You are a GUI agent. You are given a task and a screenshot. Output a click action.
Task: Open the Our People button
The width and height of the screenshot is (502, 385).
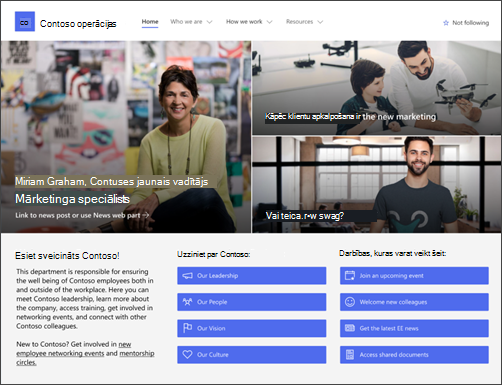click(252, 302)
